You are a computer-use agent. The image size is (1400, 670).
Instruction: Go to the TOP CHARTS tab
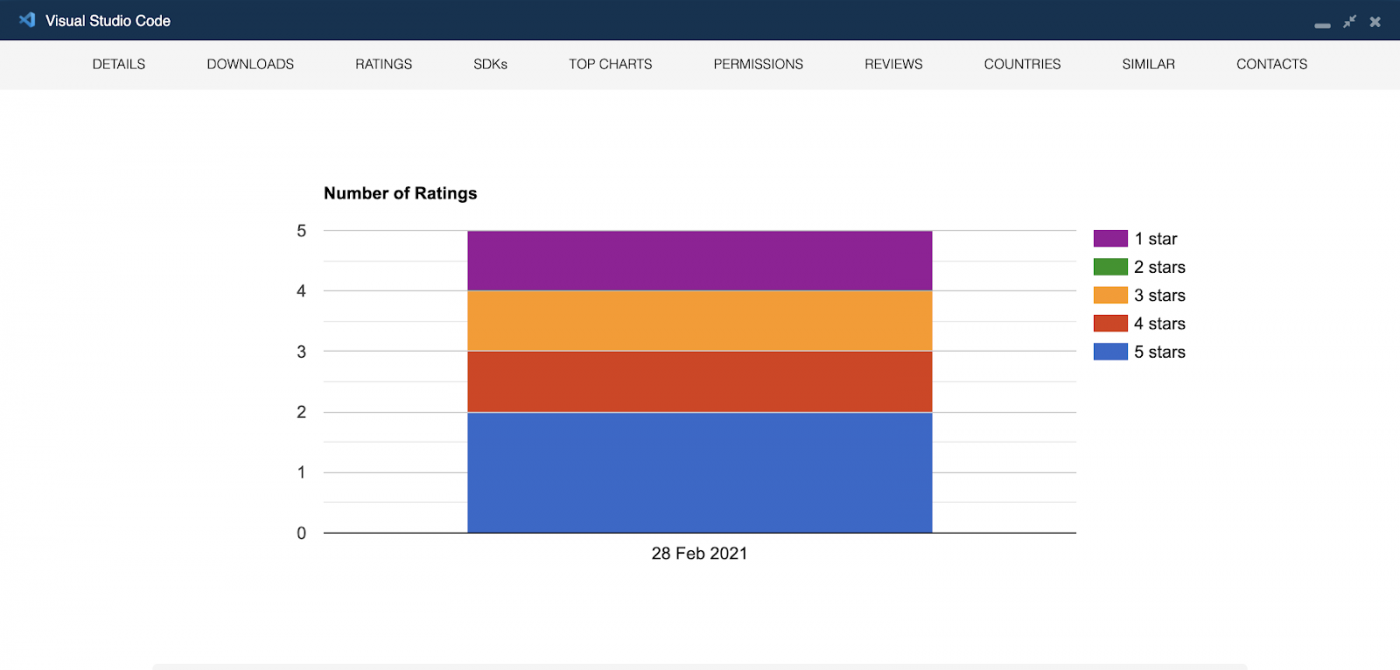point(610,64)
